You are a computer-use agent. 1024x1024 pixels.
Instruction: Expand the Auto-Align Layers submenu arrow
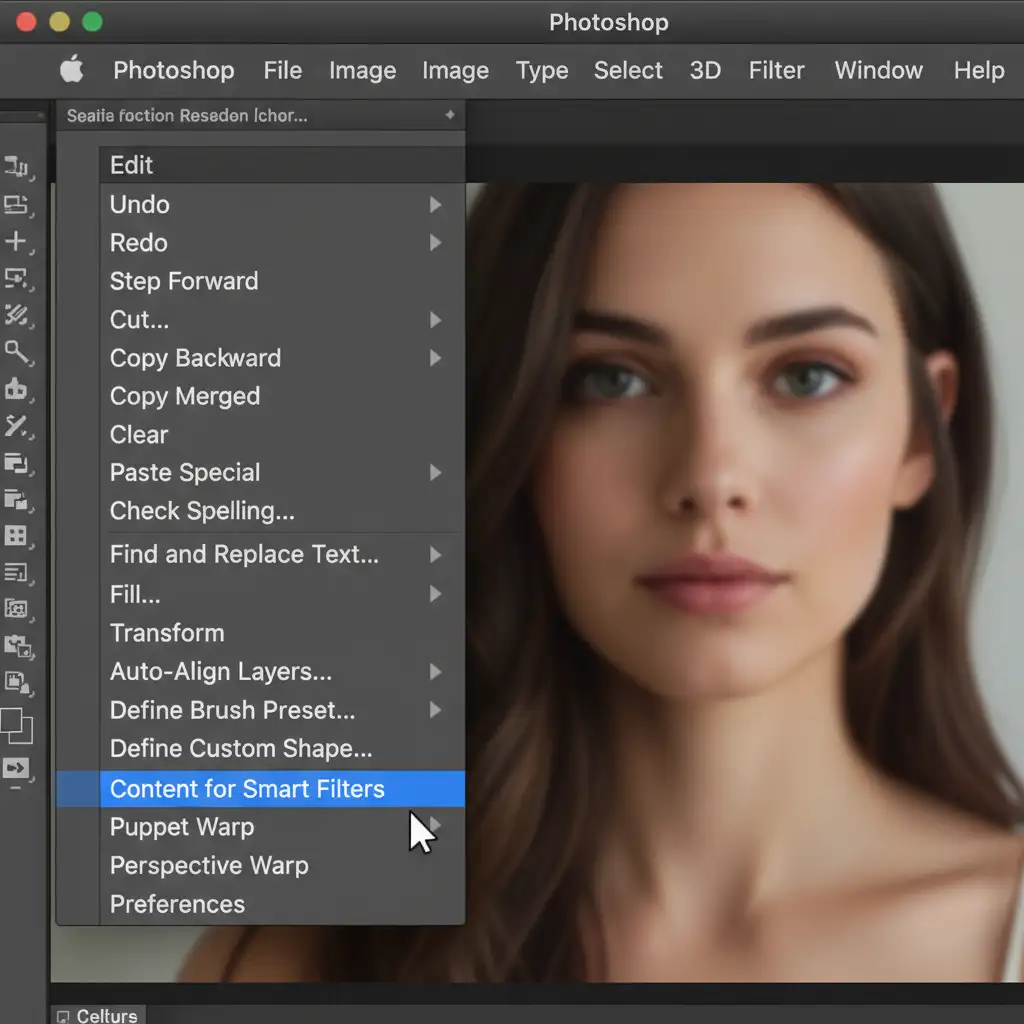coord(435,672)
